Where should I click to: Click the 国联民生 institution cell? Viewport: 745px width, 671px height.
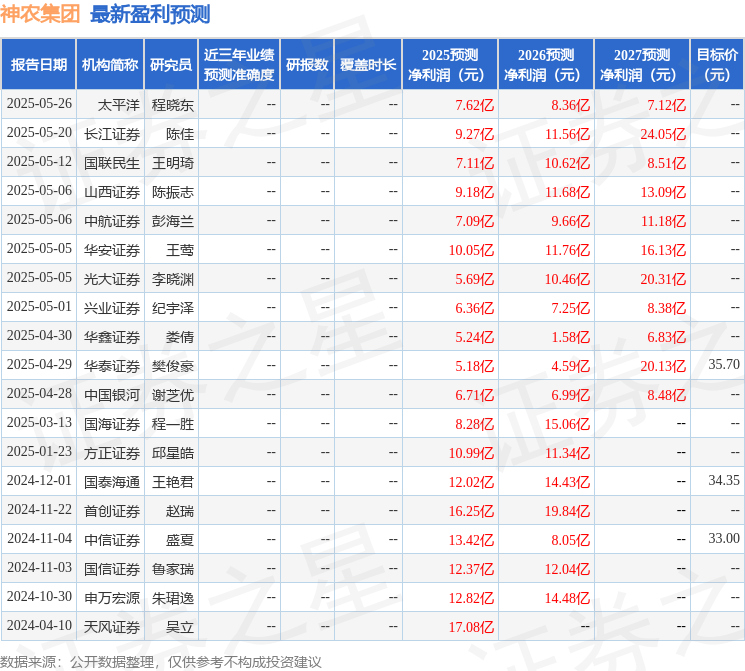tap(112, 163)
